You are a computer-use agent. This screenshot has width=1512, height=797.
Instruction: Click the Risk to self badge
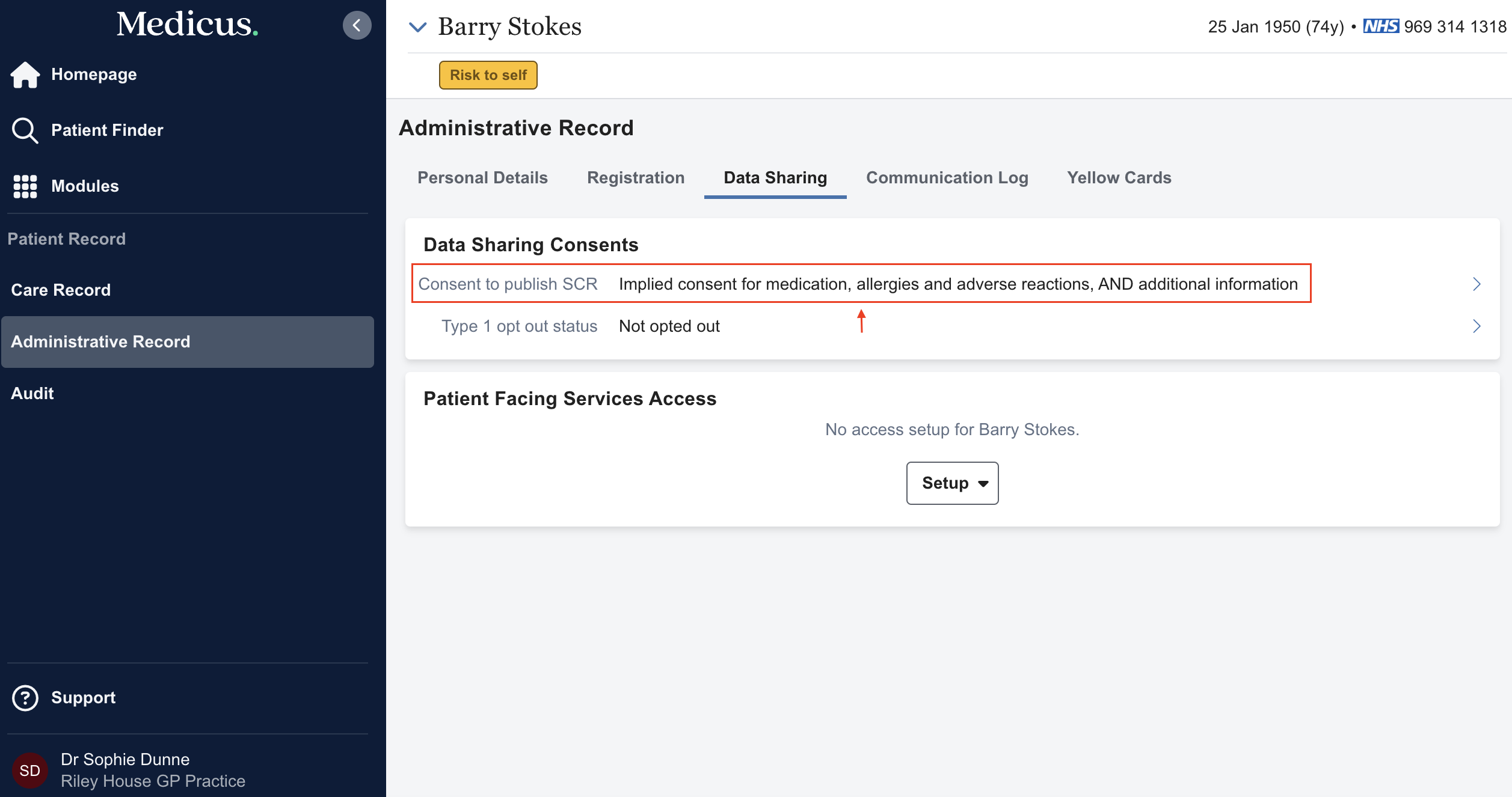tap(488, 75)
